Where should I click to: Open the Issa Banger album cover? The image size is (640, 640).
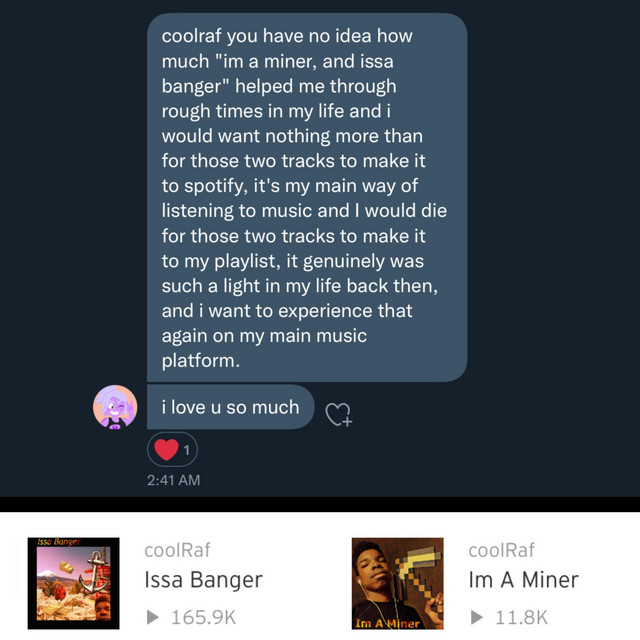73,584
